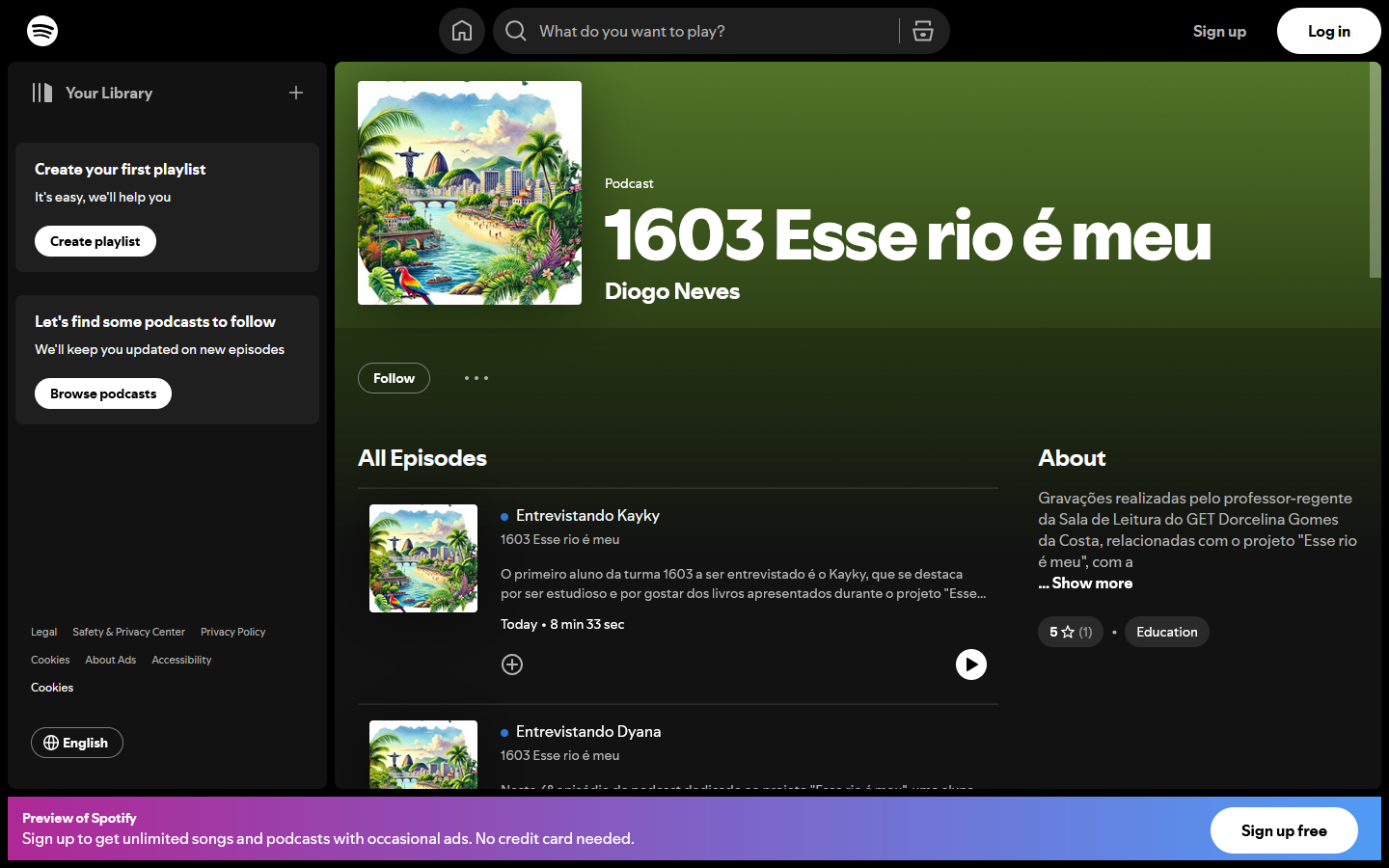Open Safety & Privacy Center link
Image resolution: width=1389 pixels, height=868 pixels.
tap(128, 632)
